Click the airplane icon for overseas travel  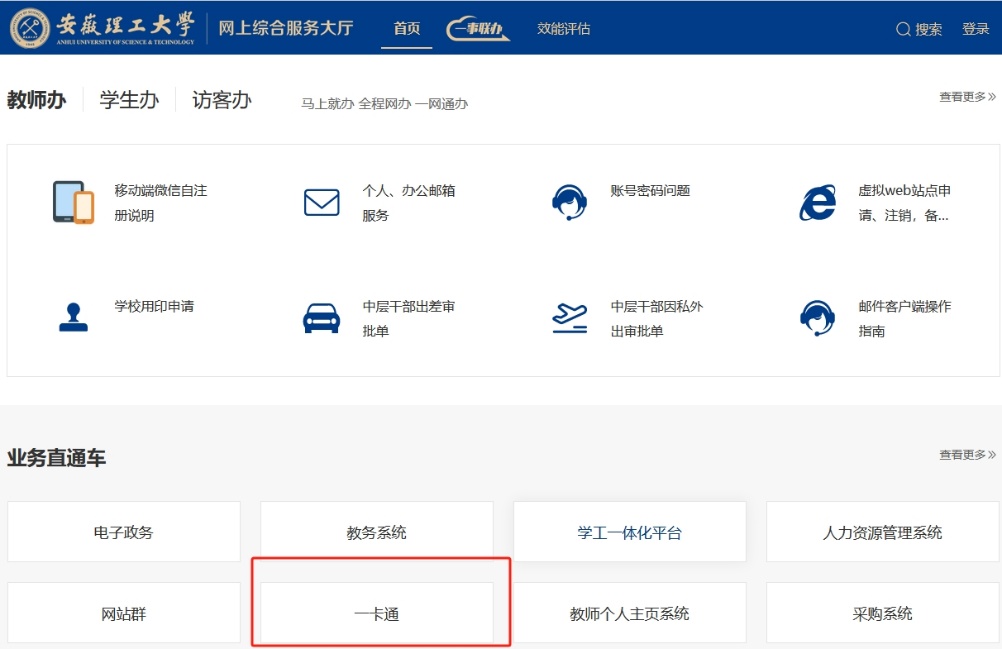pyautogui.click(x=569, y=318)
